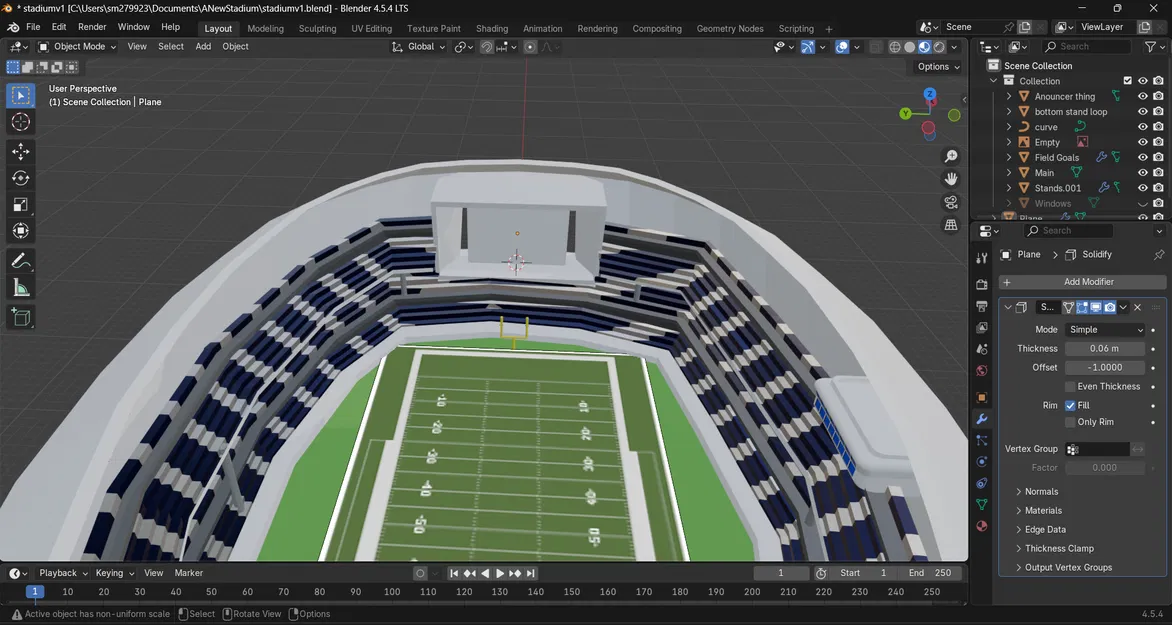Viewport: 1172px width, 625px height.
Task: Click the Thickness value slider
Action: [1105, 348]
